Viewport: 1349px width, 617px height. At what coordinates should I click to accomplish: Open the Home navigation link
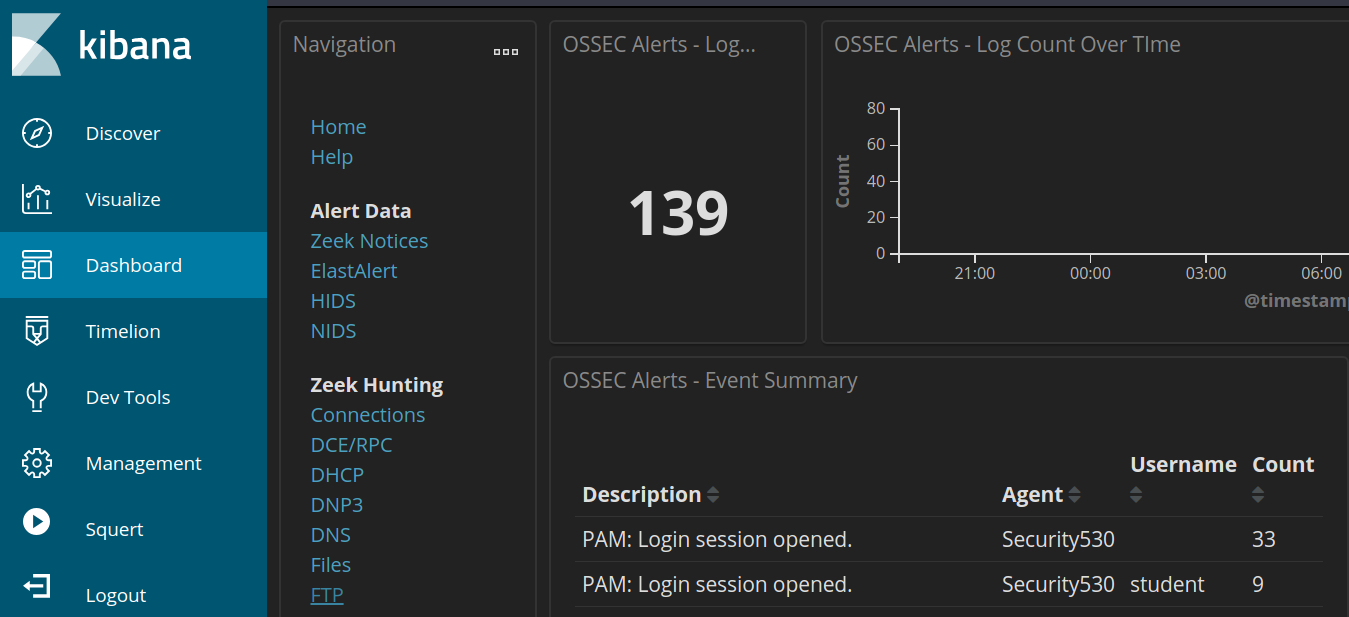click(338, 126)
